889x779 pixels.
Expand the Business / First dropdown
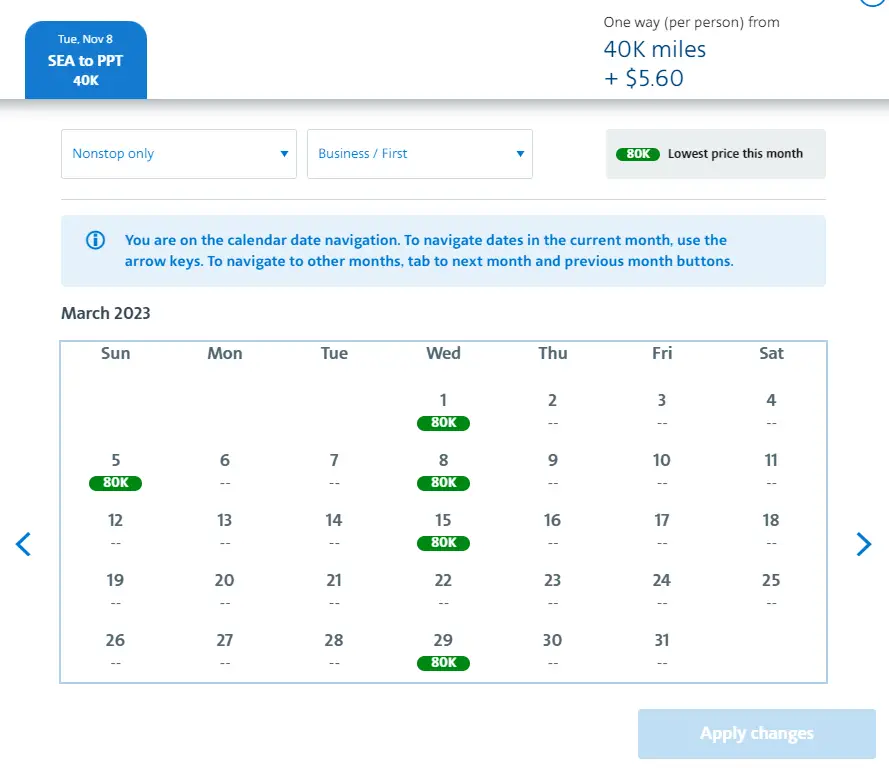pos(420,154)
